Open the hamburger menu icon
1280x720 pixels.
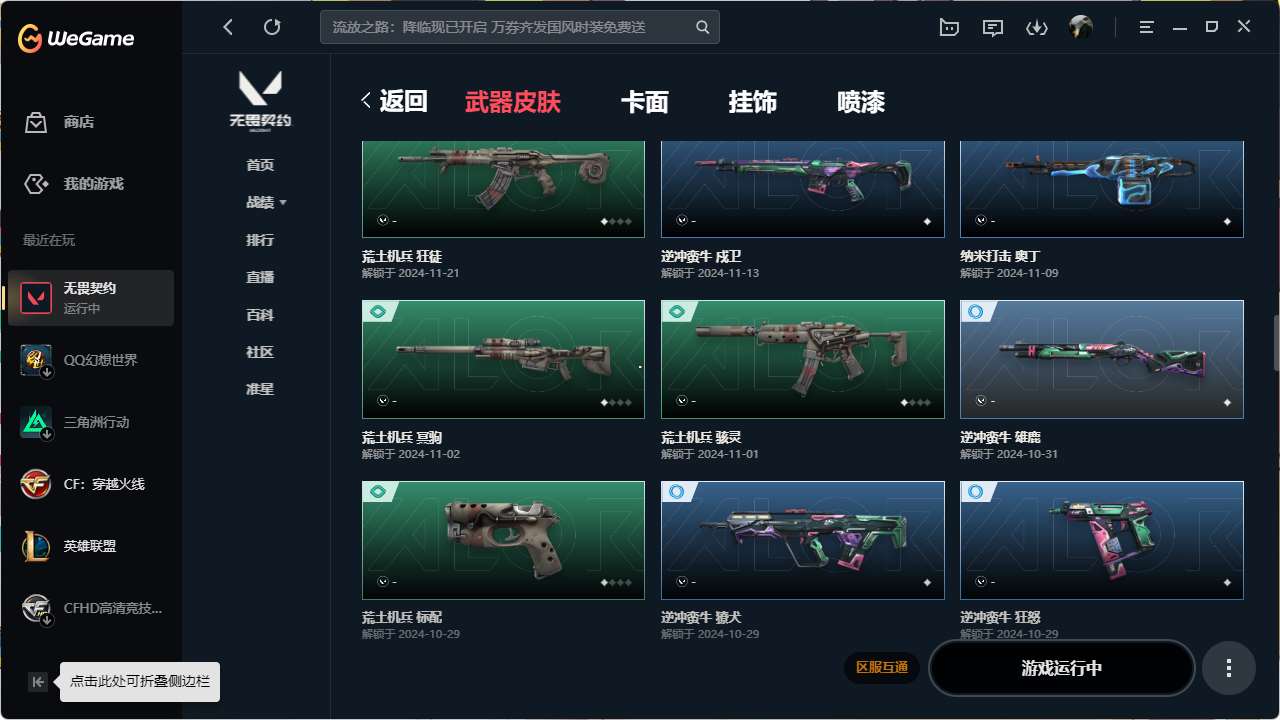1147,27
